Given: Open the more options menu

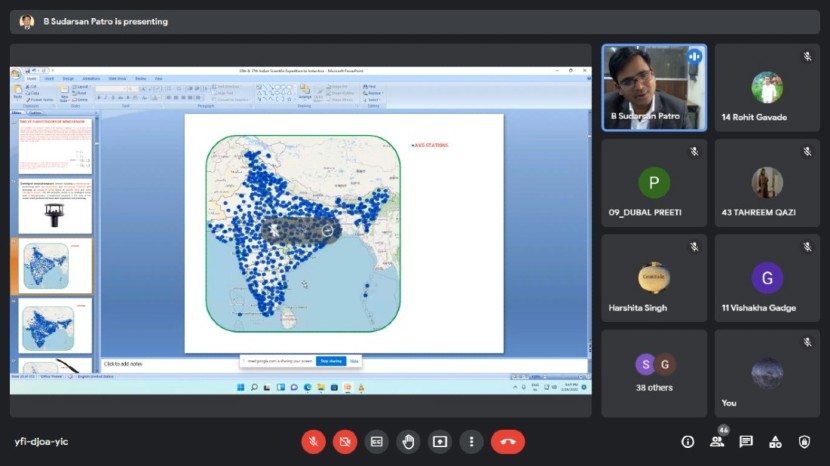Looking at the screenshot, I should coord(471,441).
